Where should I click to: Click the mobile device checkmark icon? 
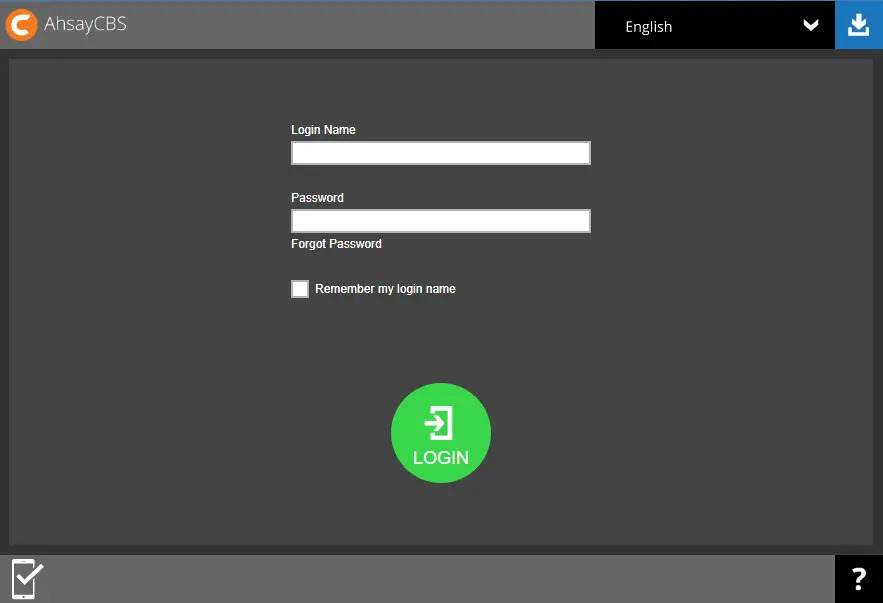tap(26, 579)
